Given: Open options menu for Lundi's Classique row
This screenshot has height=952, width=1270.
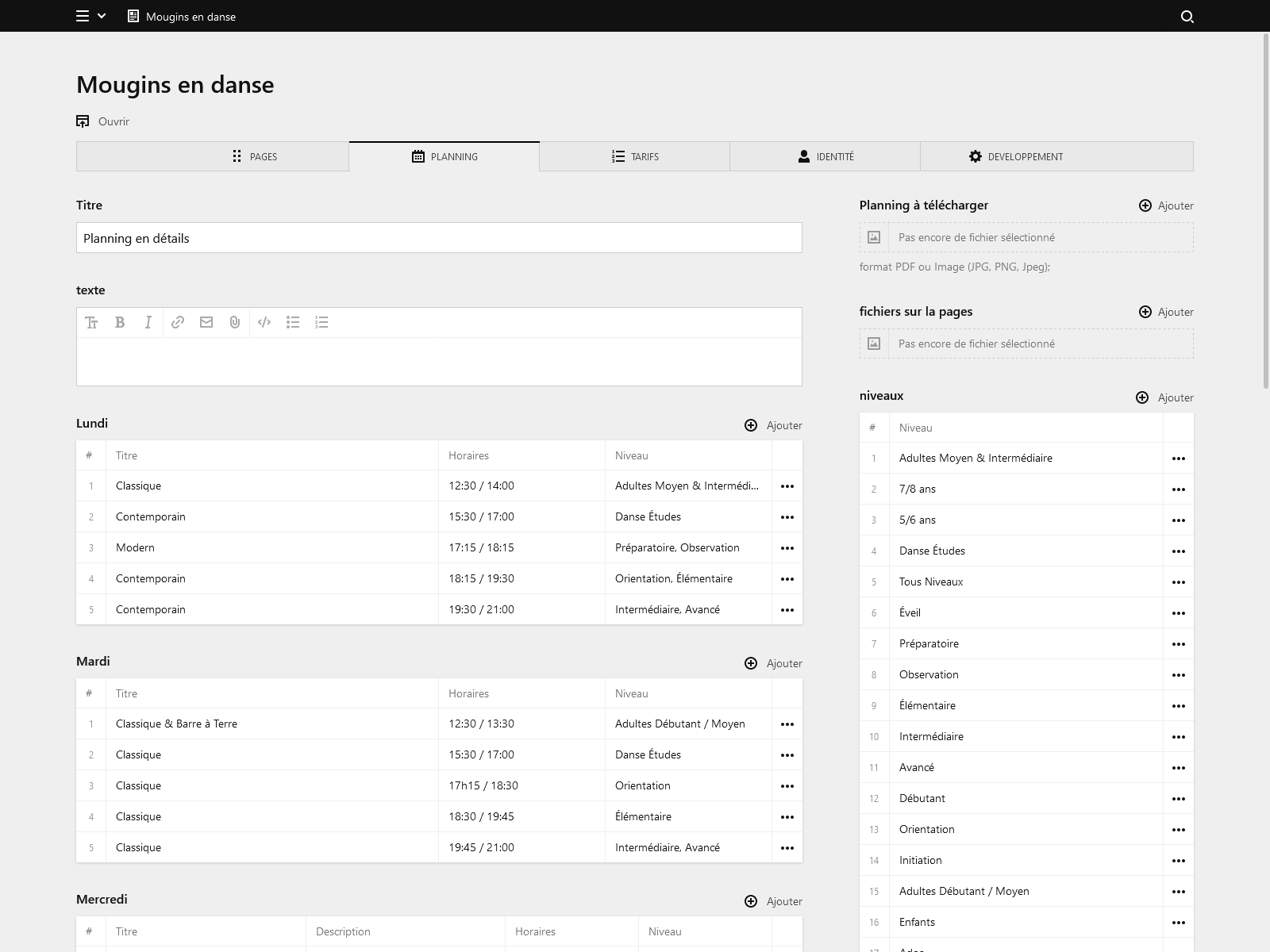Looking at the screenshot, I should pyautogui.click(x=787, y=486).
